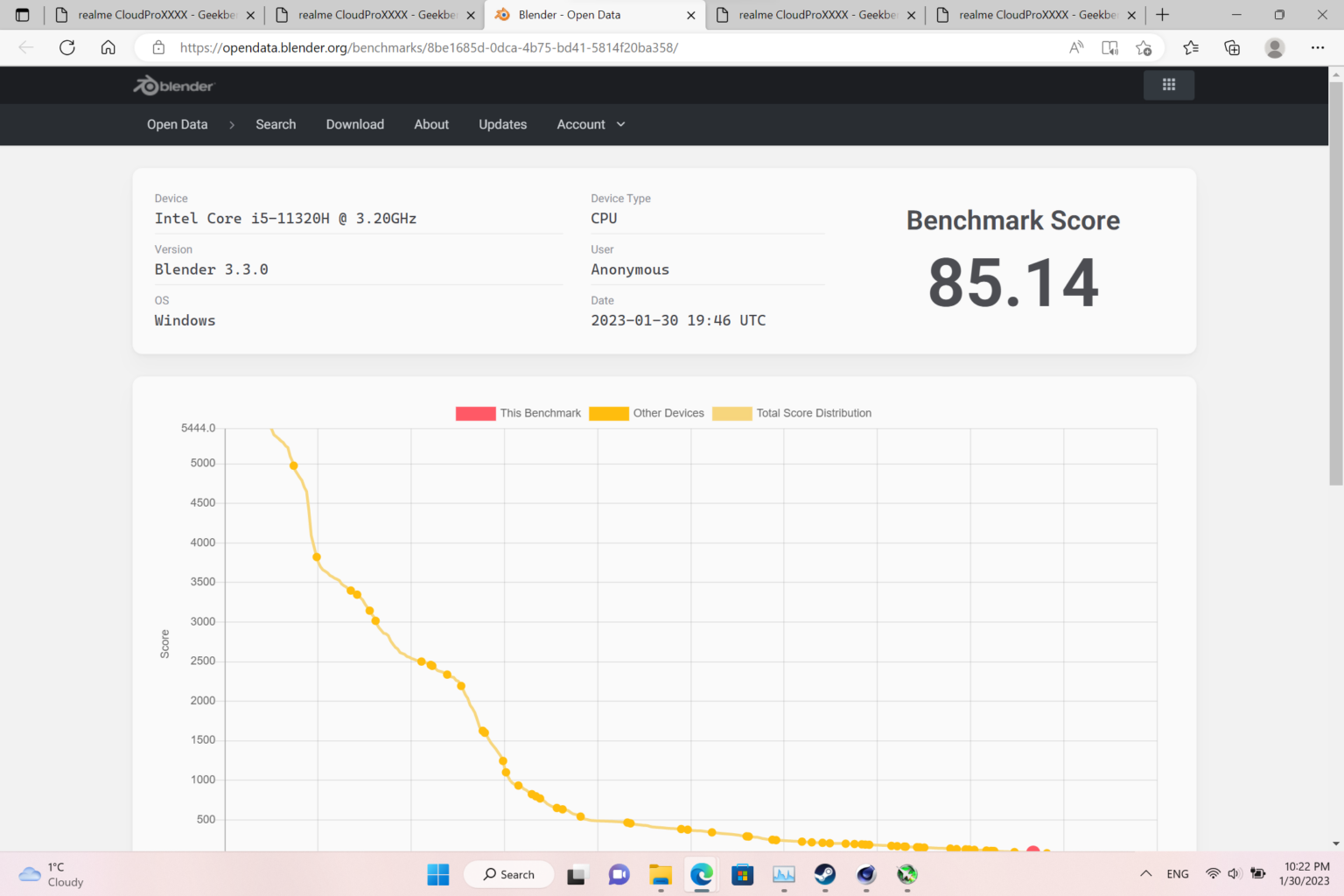
Task: Click the Open Data breadcrumb link
Action: 177,124
